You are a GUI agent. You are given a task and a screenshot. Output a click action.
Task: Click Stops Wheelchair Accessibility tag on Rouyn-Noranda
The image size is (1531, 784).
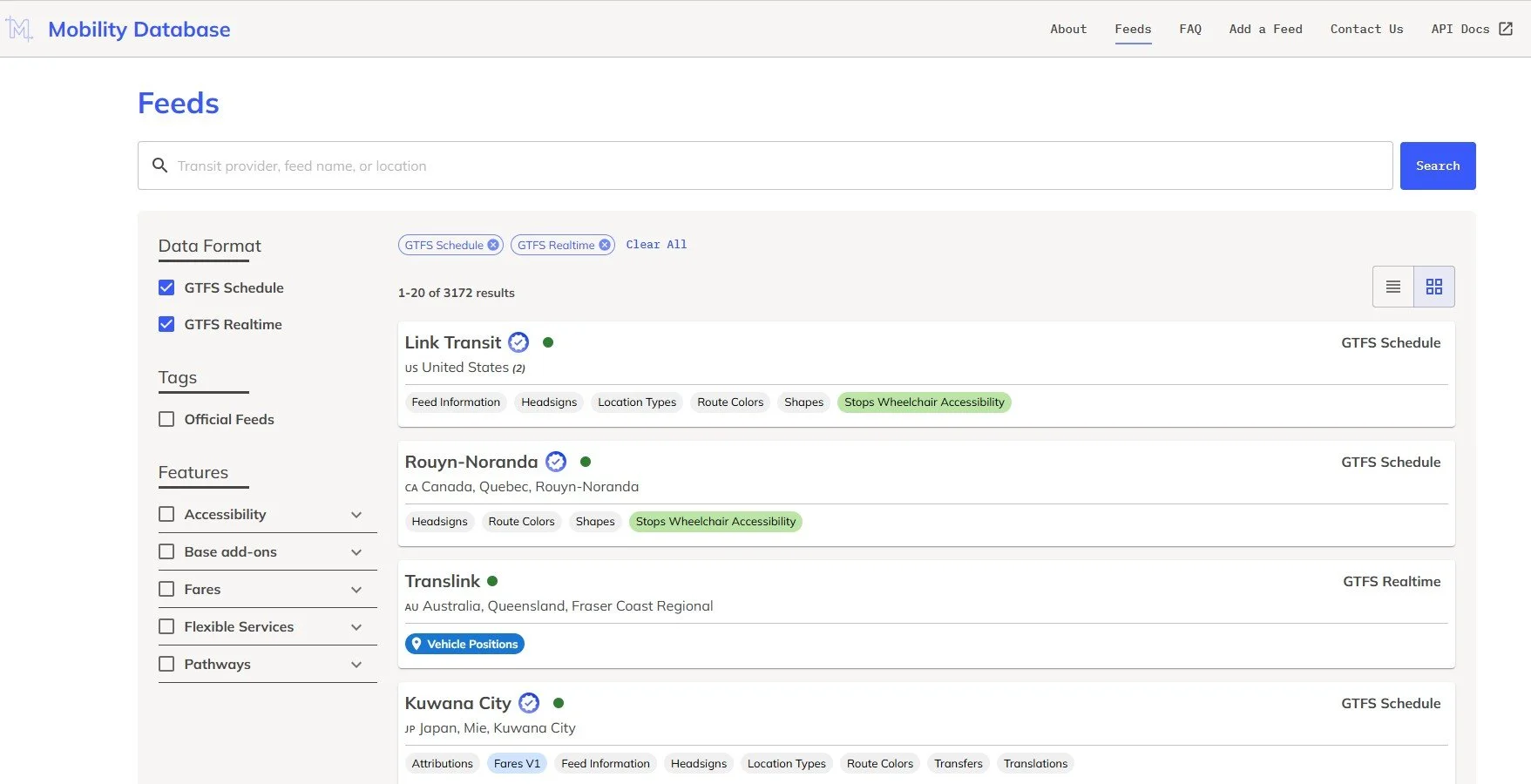715,522
